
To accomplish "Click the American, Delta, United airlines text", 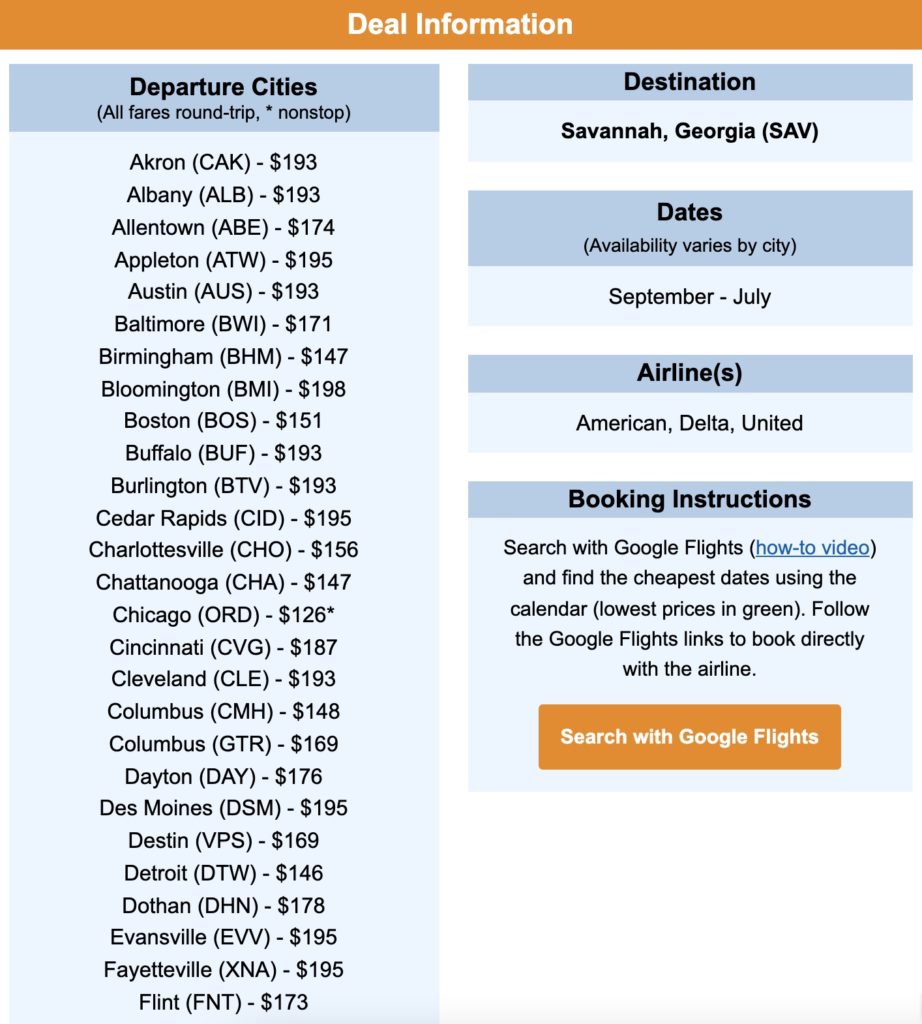I will pos(690,423).
